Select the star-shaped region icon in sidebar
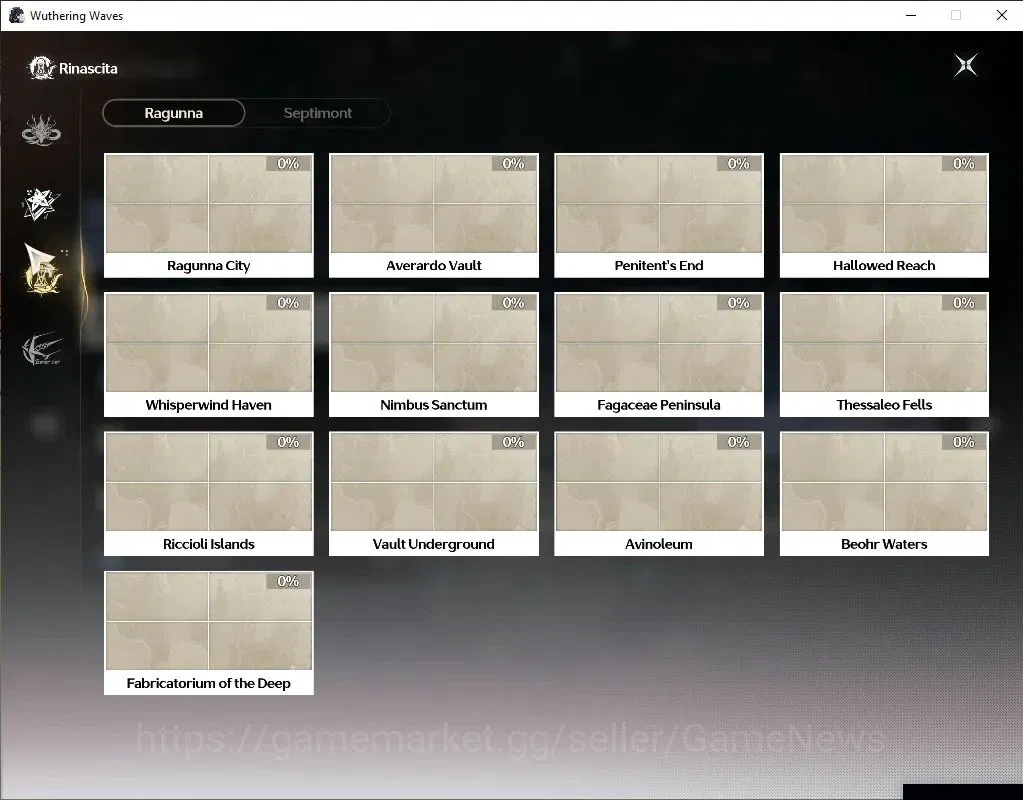This screenshot has height=800, width=1023. (40, 204)
